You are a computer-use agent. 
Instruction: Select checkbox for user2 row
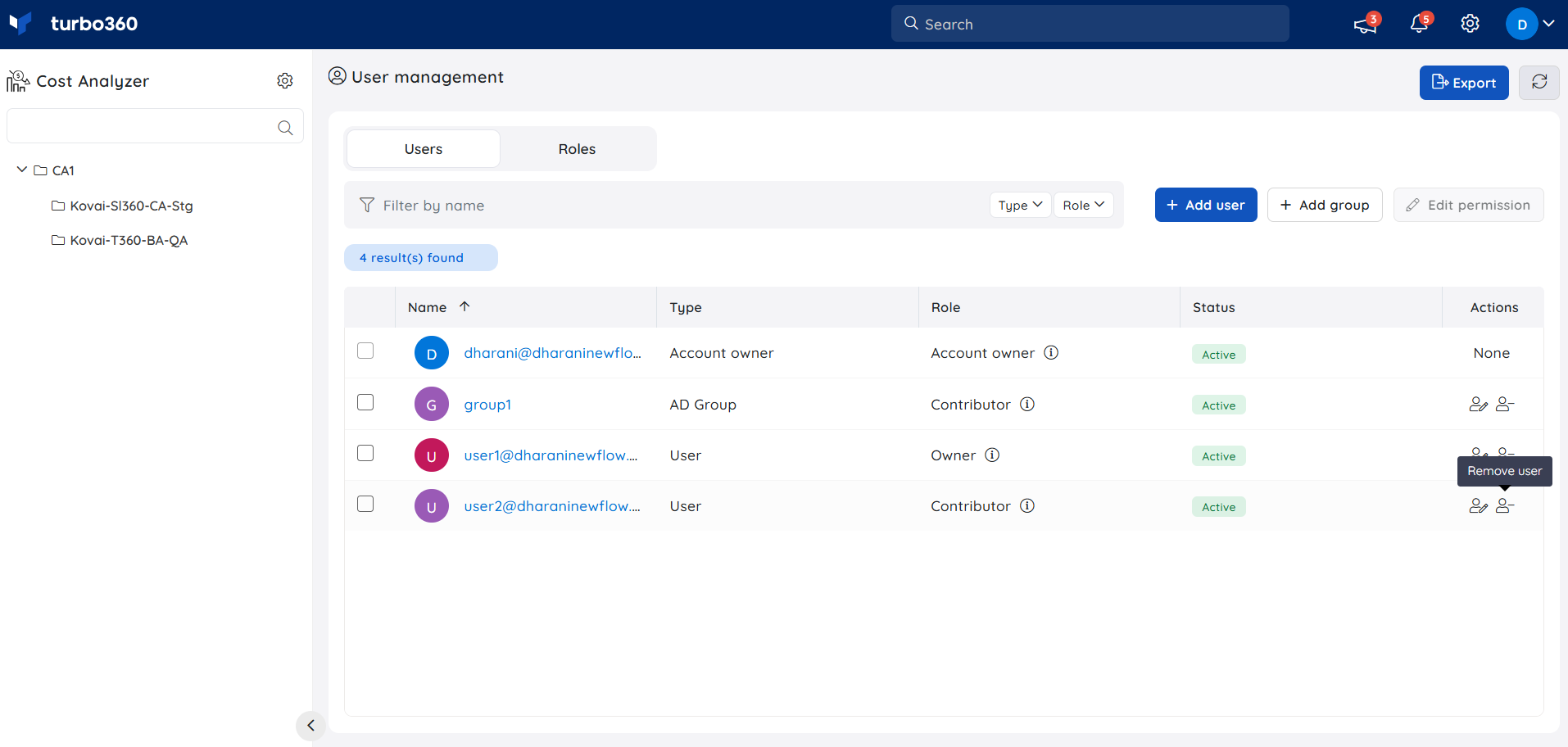click(365, 504)
